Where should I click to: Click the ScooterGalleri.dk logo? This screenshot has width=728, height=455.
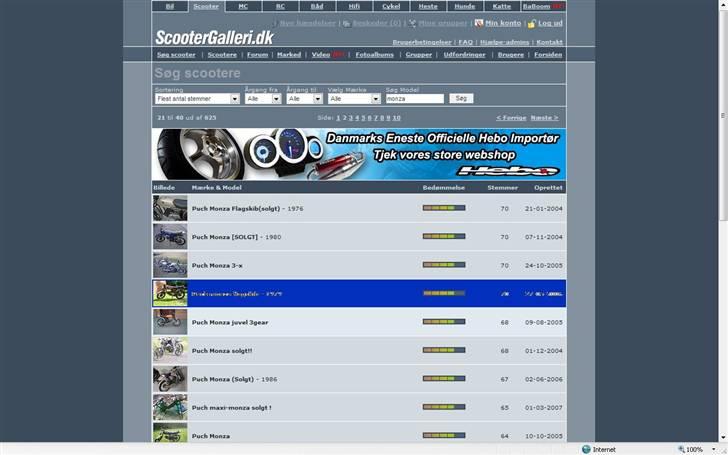(214, 37)
